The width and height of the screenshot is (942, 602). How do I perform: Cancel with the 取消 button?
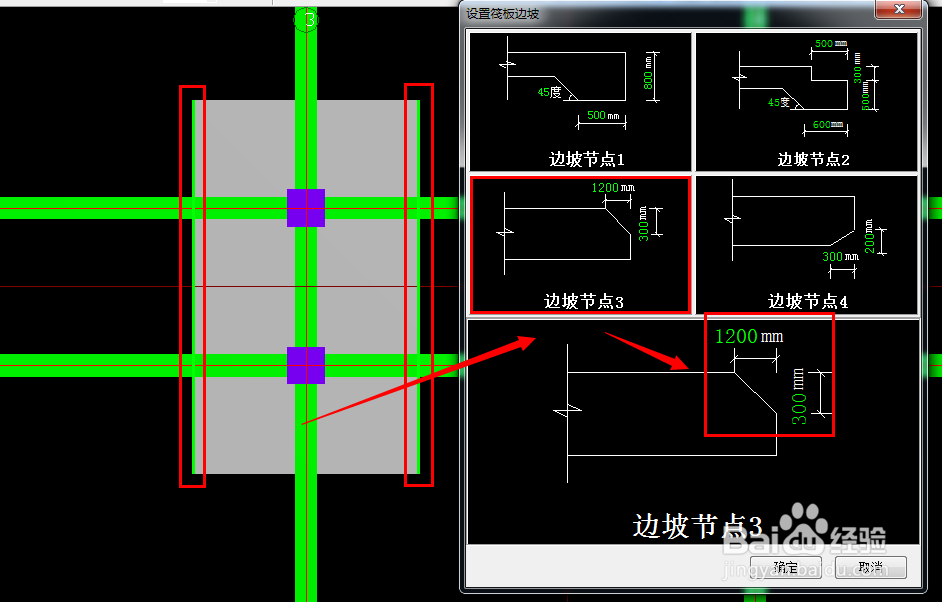[x=871, y=567]
